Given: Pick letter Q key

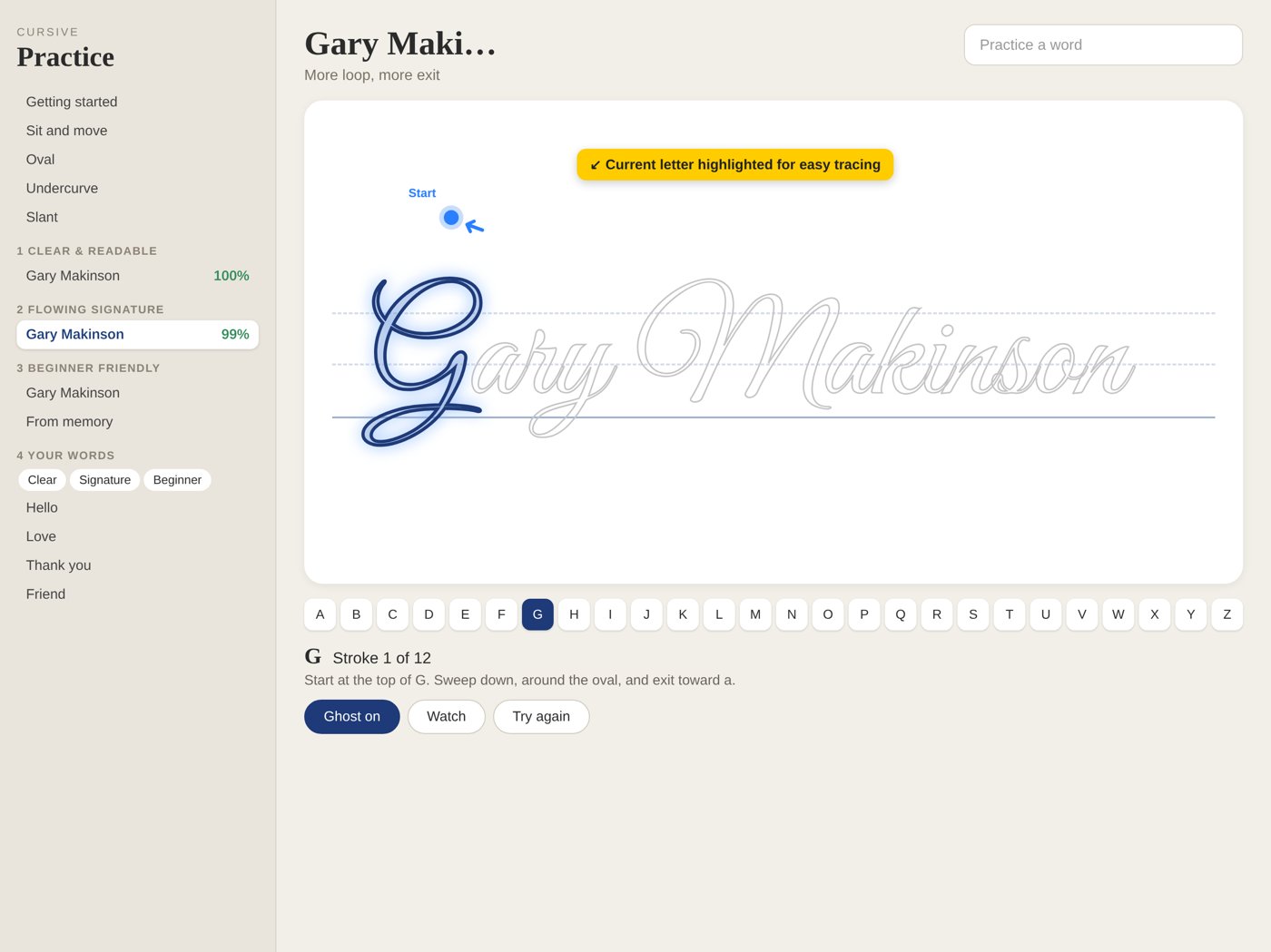Looking at the screenshot, I should tap(901, 614).
